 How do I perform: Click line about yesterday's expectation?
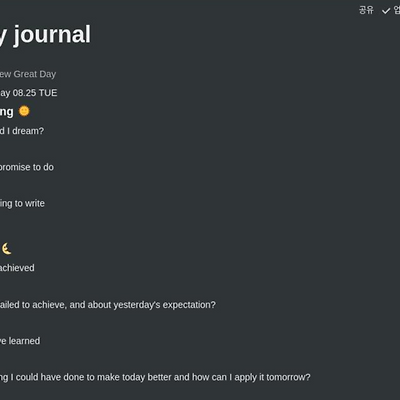pos(108,305)
